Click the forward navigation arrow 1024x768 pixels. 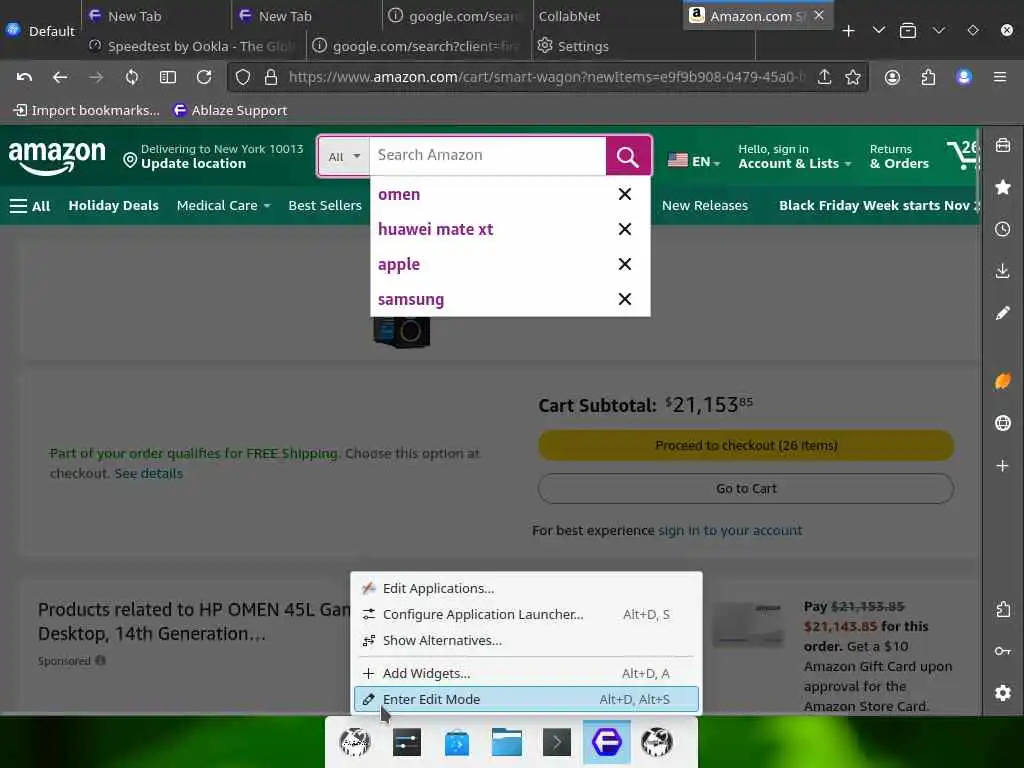coord(96,77)
